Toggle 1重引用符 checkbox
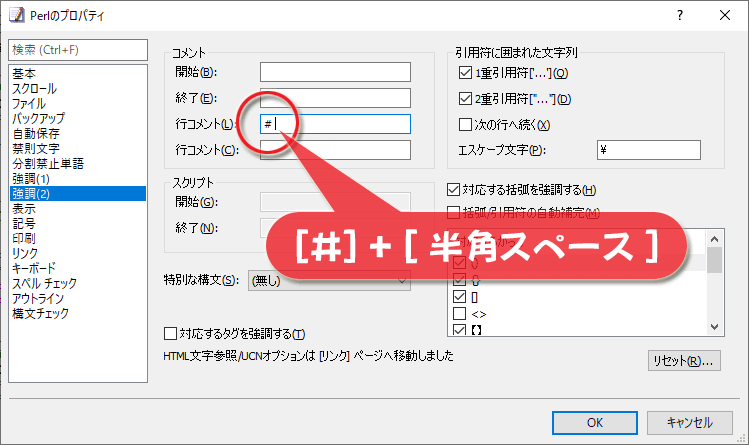Screen dimensions: 749x445 (x=465, y=73)
